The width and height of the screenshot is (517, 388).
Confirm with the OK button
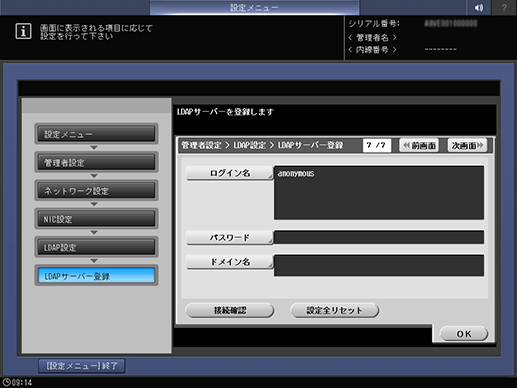point(464,334)
